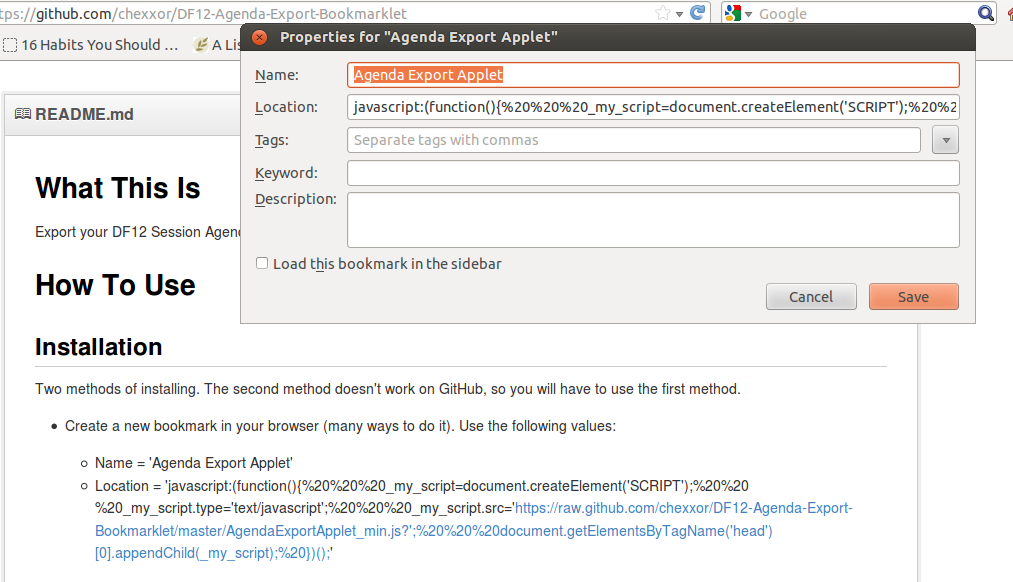This screenshot has width=1013, height=582.
Task: Click 'Create a new bookmark in your browser' text
Action: [x=340, y=426]
